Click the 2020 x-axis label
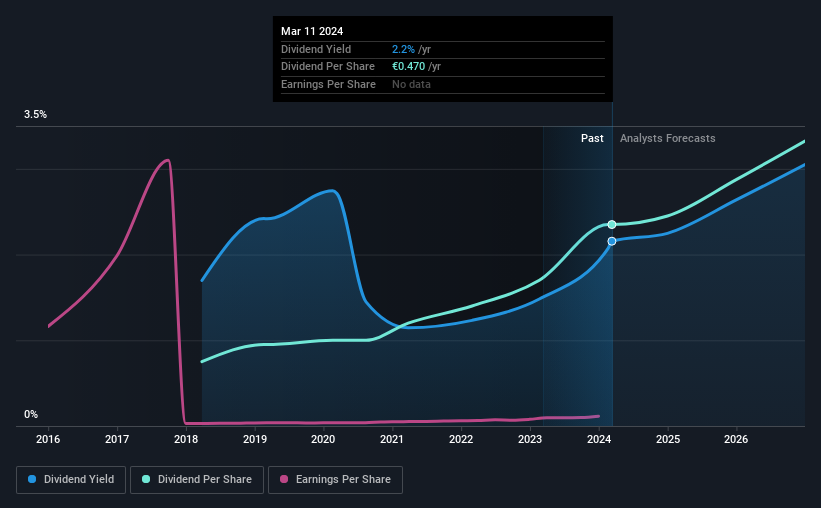Screen dimensions: 821x508 [x=323, y=439]
